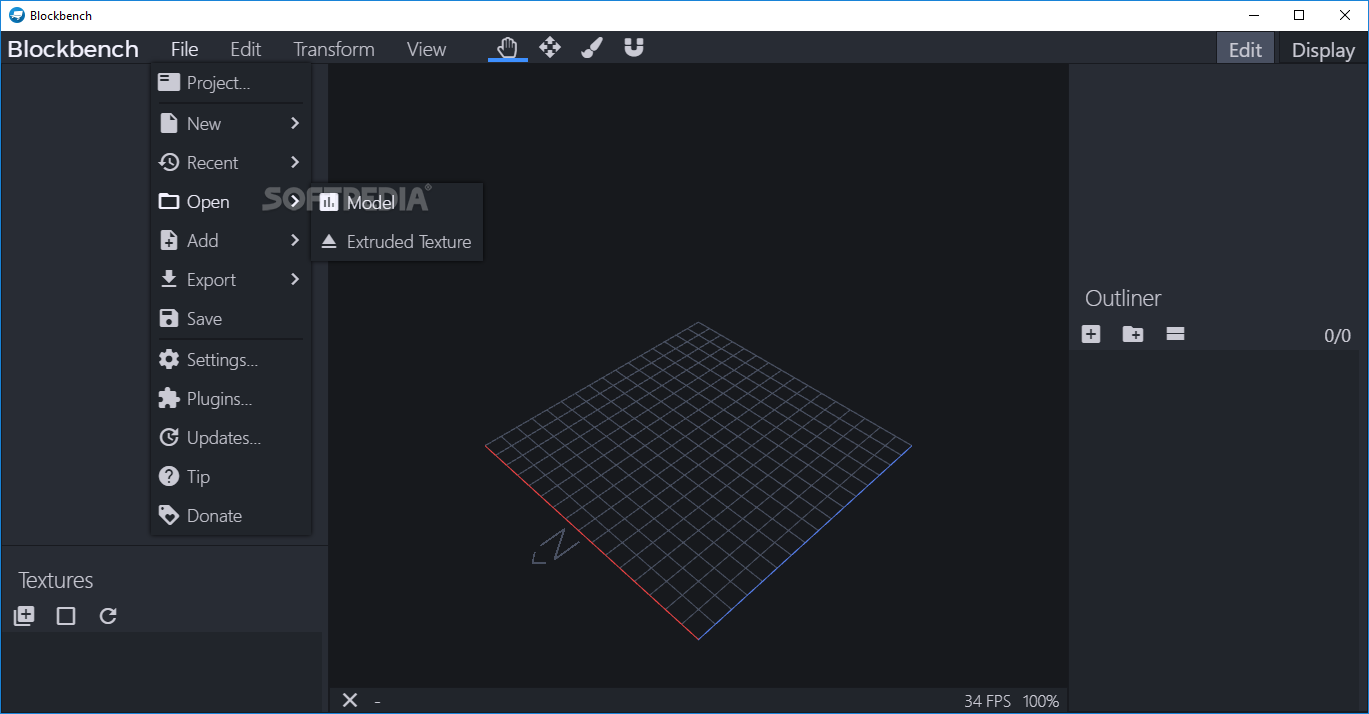
Task: Choose Extruded Texture from Open submenu
Action: click(397, 241)
